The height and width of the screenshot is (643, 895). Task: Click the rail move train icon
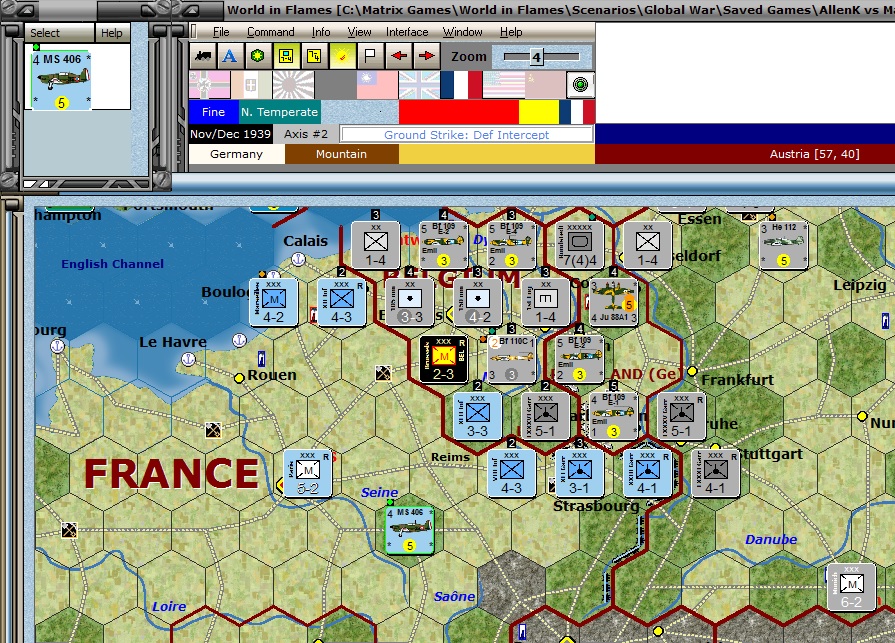point(203,56)
